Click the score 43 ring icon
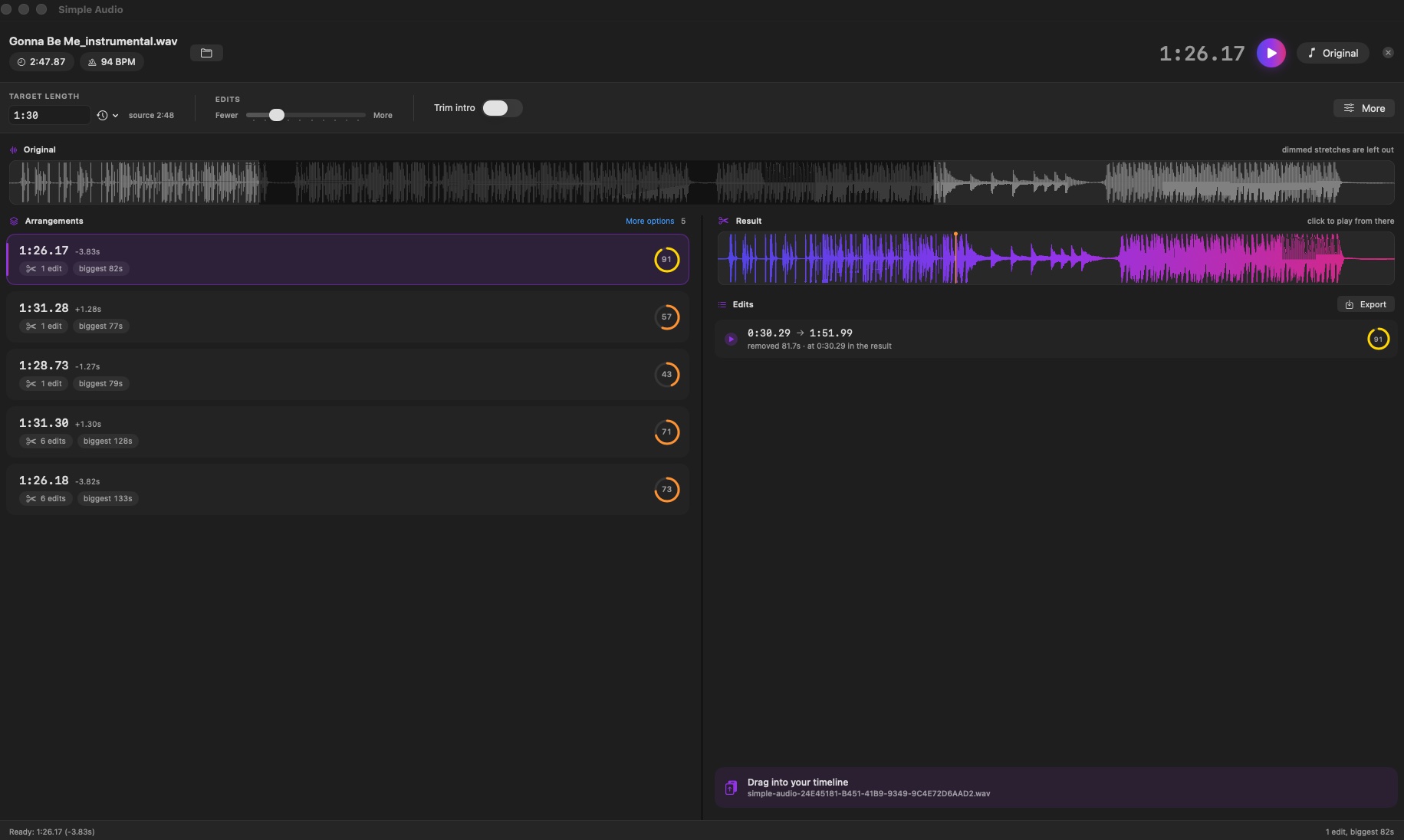This screenshot has height=840, width=1404. tap(666, 374)
